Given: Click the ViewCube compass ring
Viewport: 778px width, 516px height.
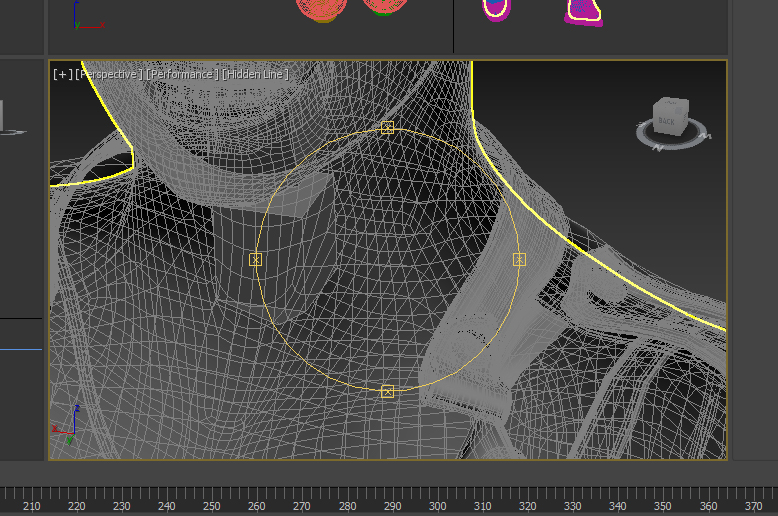Looking at the screenshot, I should pyautogui.click(x=690, y=137).
